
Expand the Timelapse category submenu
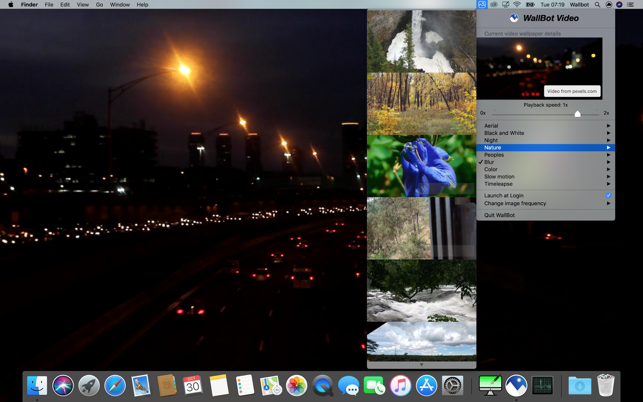coord(545,184)
